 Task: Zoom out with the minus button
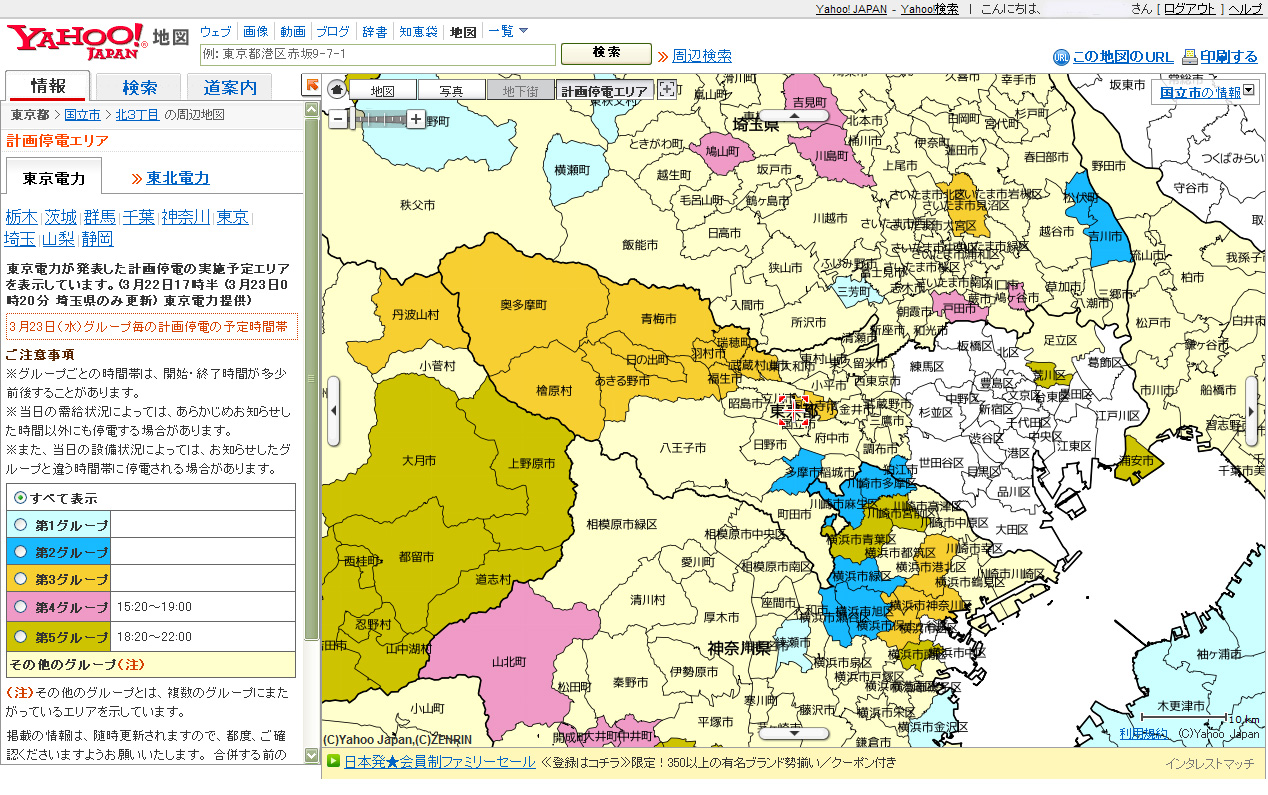point(338,119)
